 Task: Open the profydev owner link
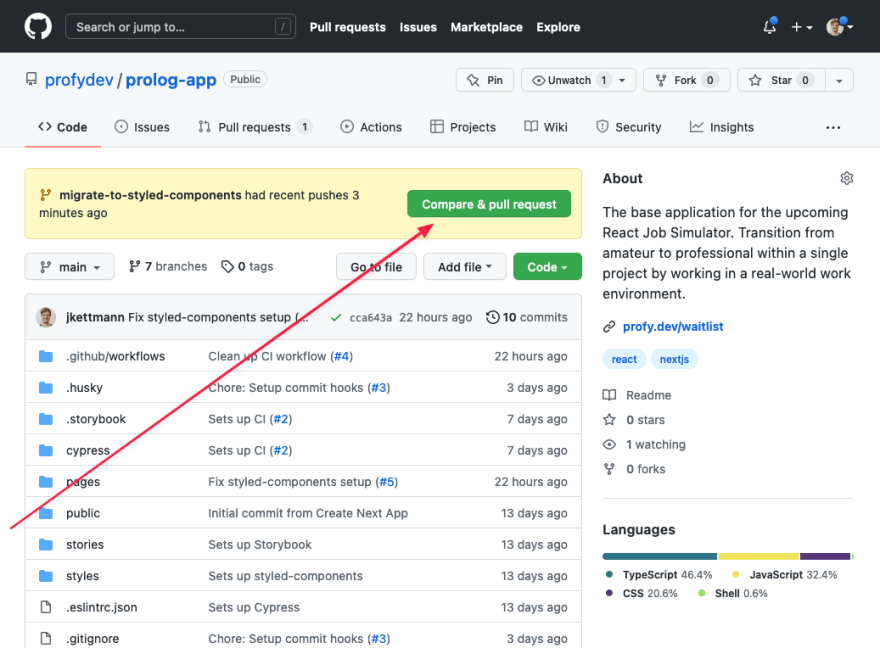coord(79,80)
